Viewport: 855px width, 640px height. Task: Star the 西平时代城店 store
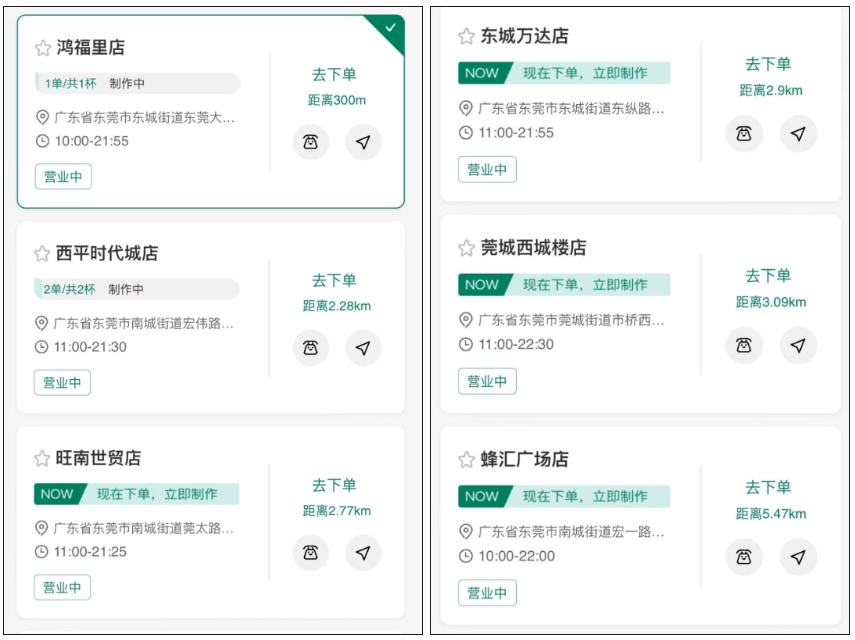(x=42, y=253)
